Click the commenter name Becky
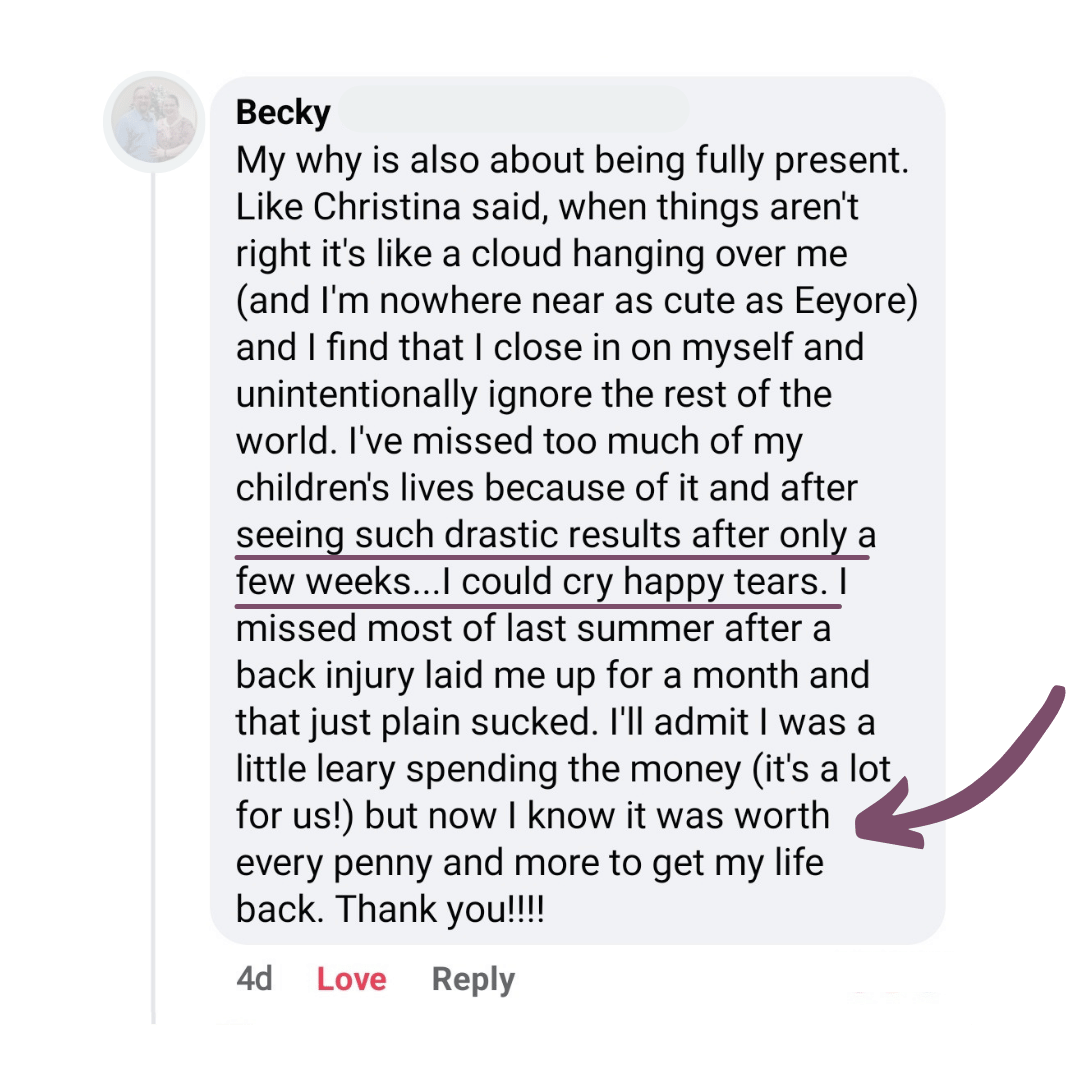Viewport: 1080px width, 1080px height. (x=283, y=112)
